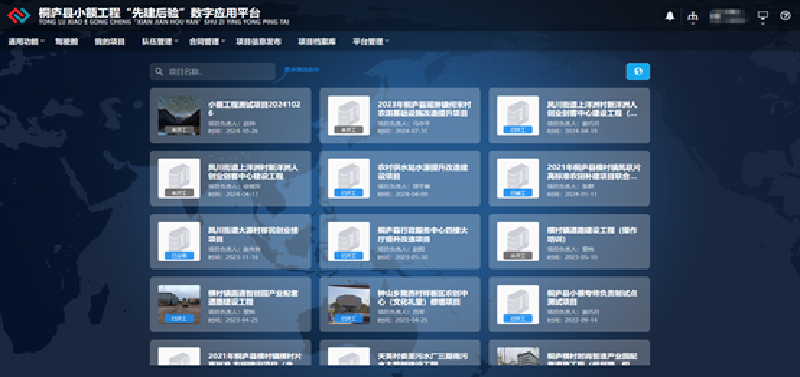Open the hall building photo thumbnail
This screenshot has width=800, height=377.
click(x=348, y=305)
